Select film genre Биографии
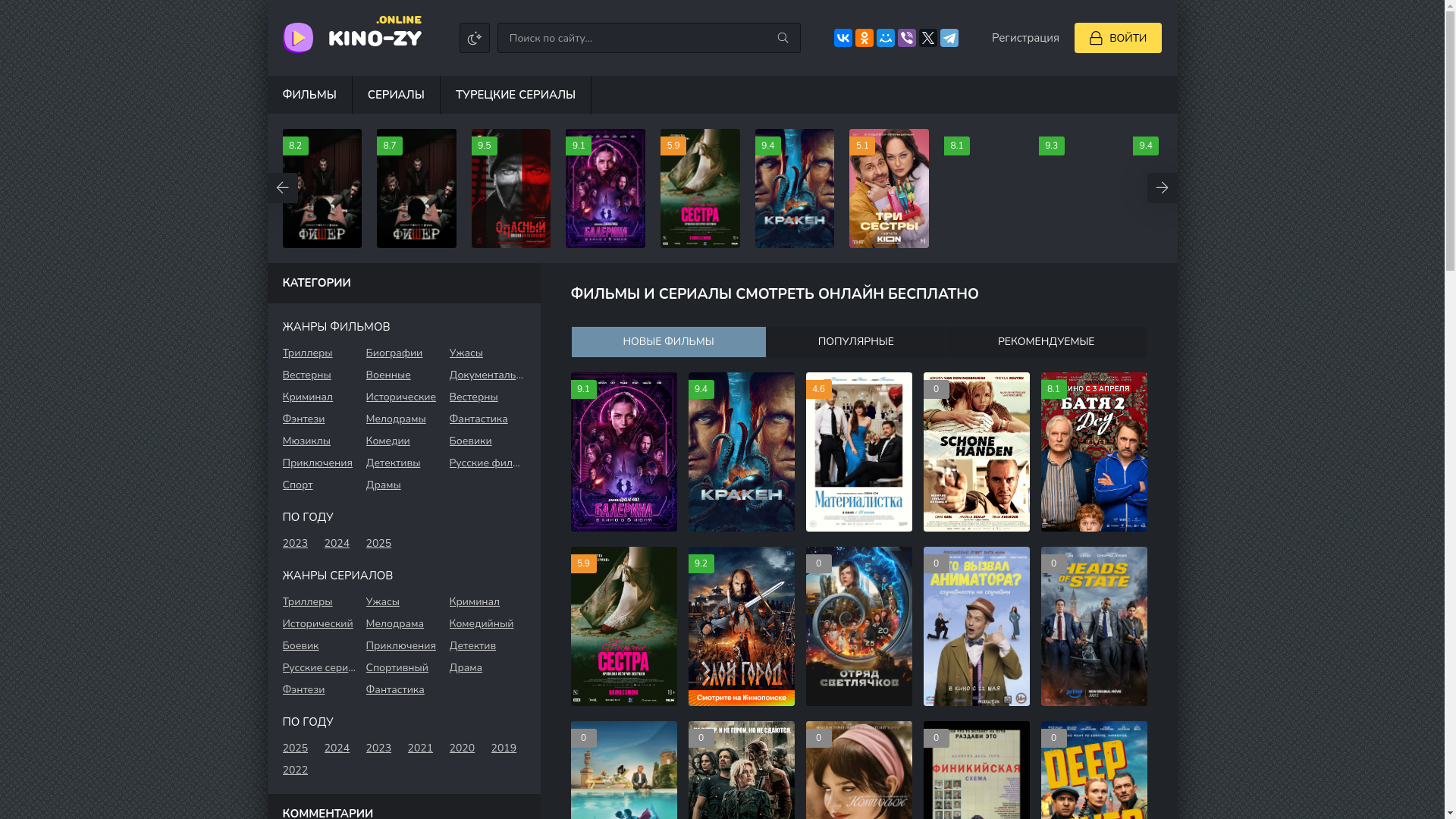Viewport: 1456px width, 819px height. pos(394,353)
